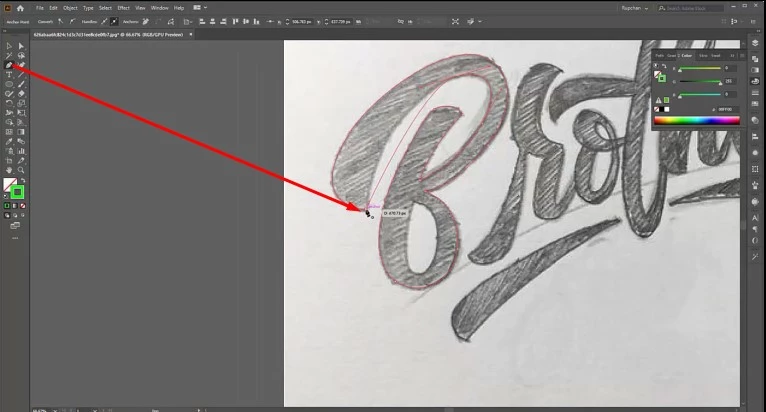Select the Scale tool
The height and width of the screenshot is (412, 766).
[21, 103]
